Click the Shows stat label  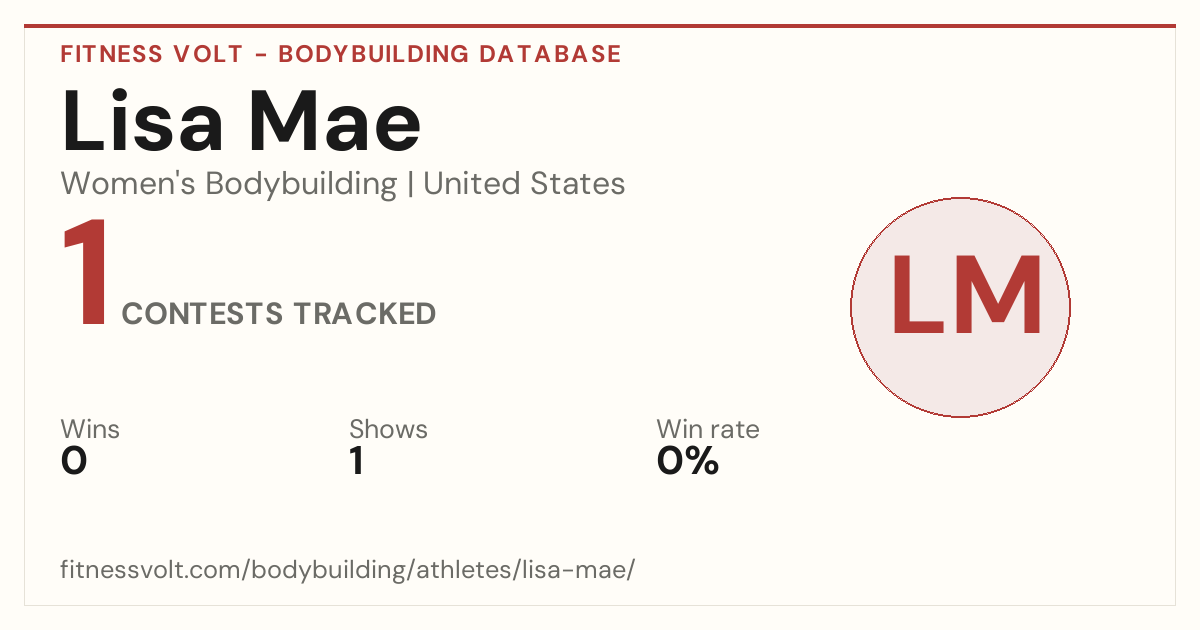pyautogui.click(x=388, y=430)
